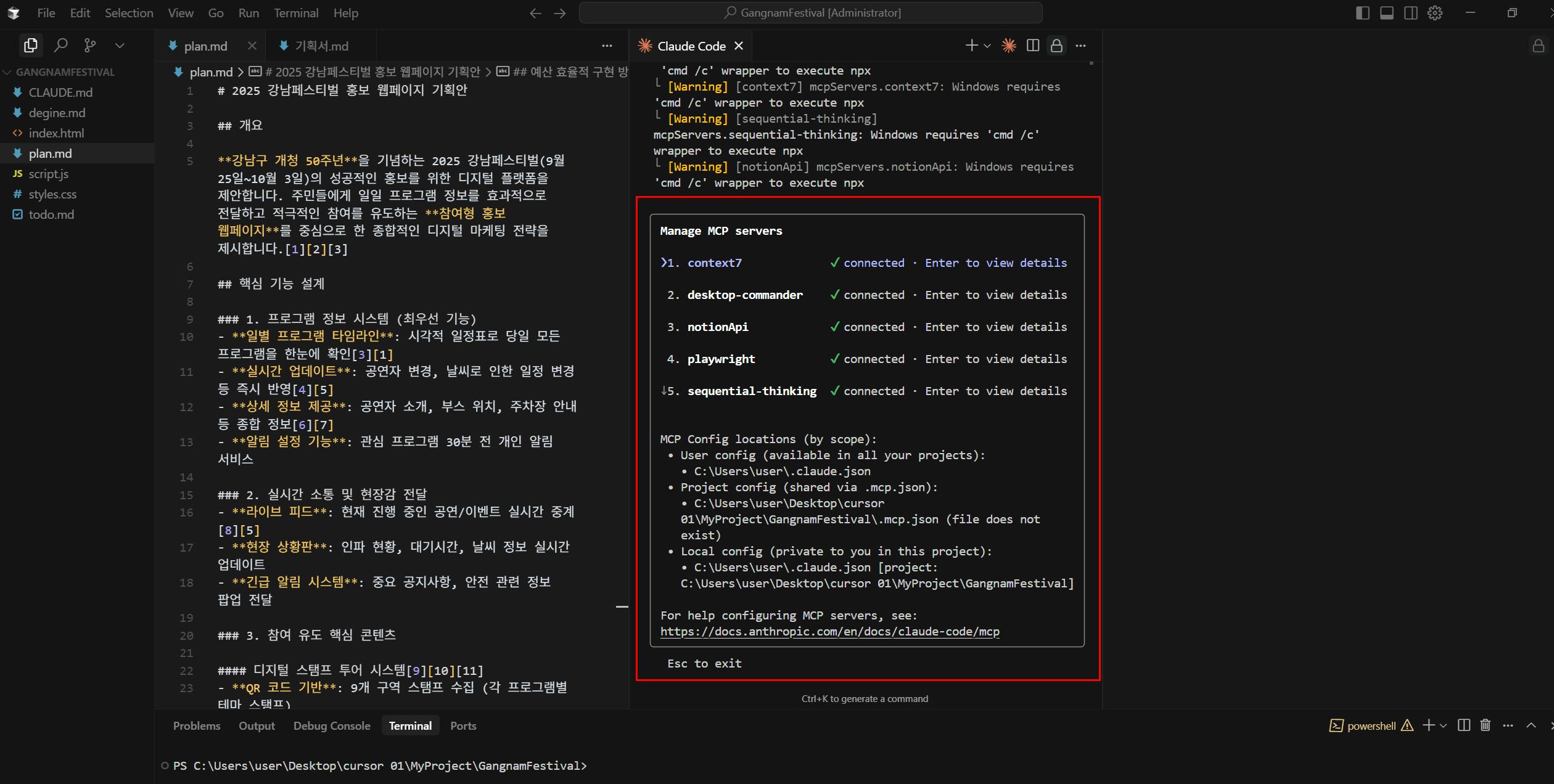Create new terminal in bottom panel
This screenshot has width=1554, height=784.
1428,725
